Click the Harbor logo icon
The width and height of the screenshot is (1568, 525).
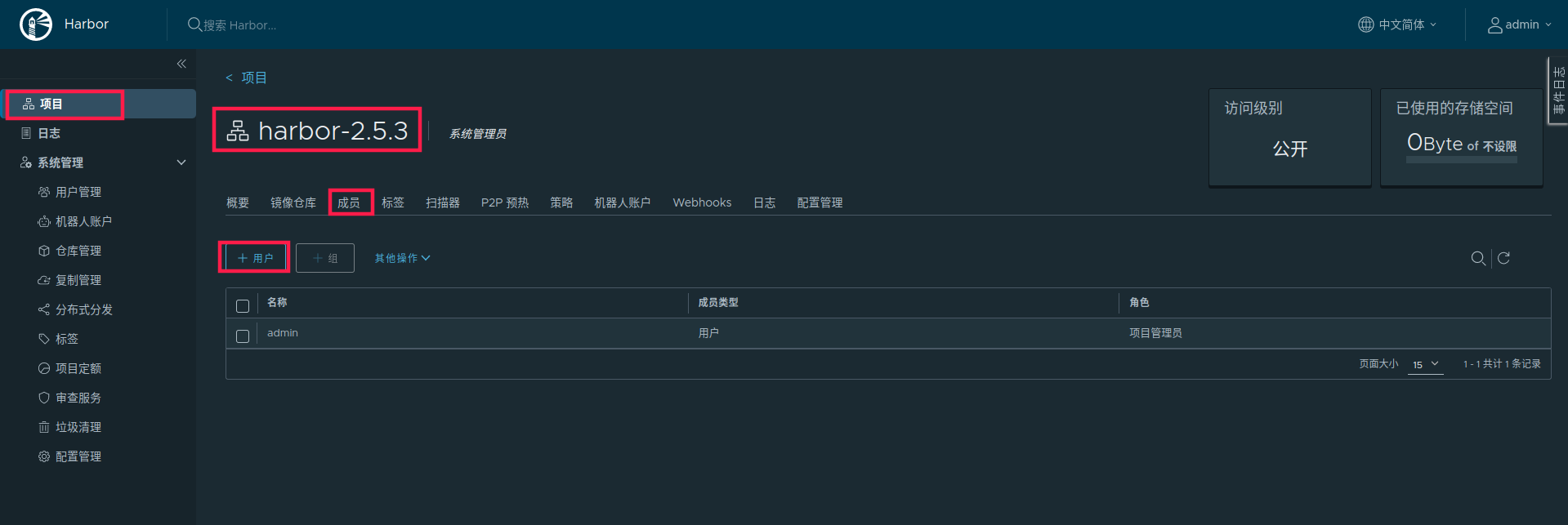point(36,24)
